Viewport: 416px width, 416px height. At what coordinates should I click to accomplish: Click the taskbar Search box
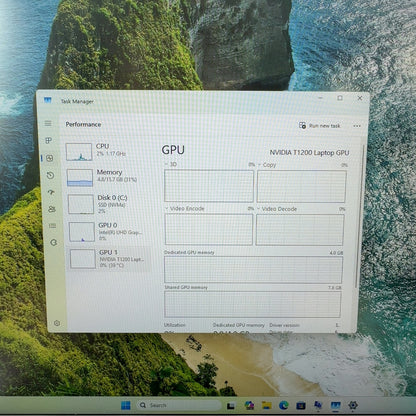coord(179,405)
